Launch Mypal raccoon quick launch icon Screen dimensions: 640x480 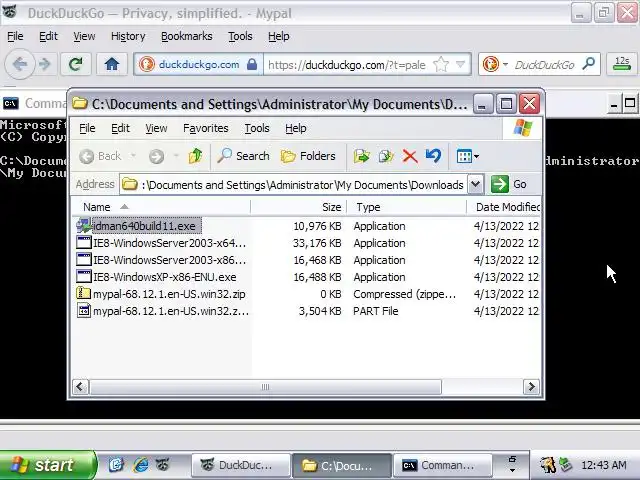[x=163, y=464]
